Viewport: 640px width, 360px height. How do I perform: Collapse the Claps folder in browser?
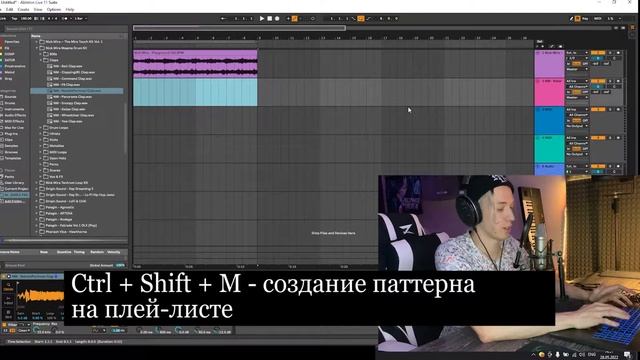tap(41, 60)
